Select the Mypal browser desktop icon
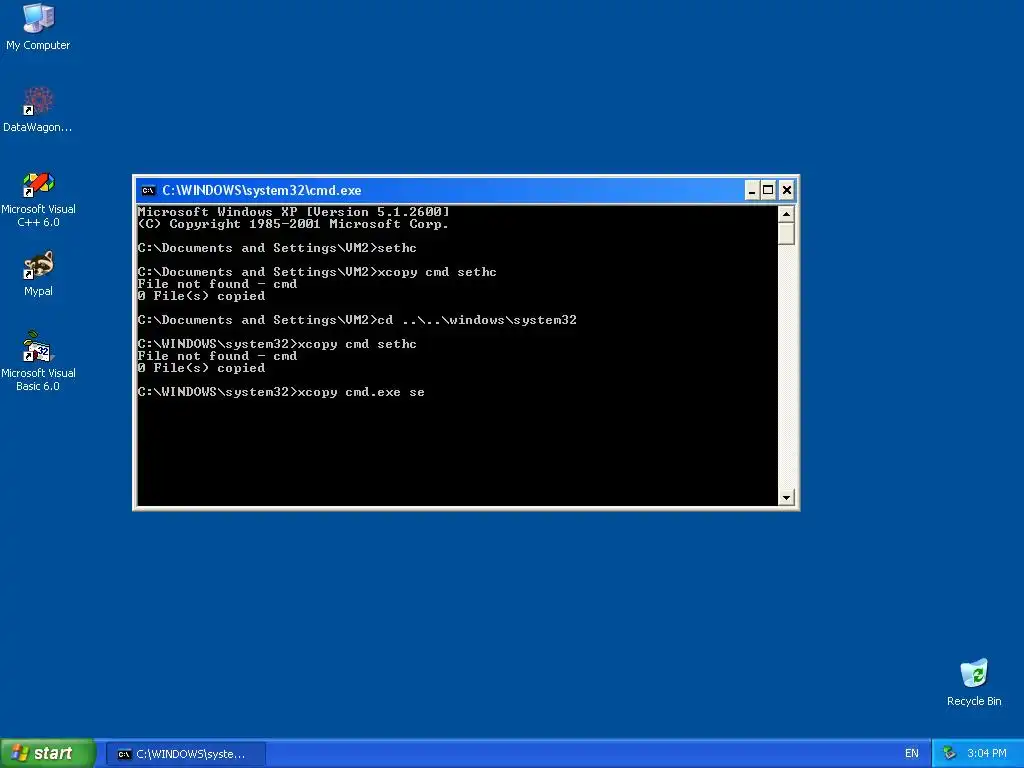Image resolution: width=1024 pixels, height=768 pixels. [x=38, y=274]
